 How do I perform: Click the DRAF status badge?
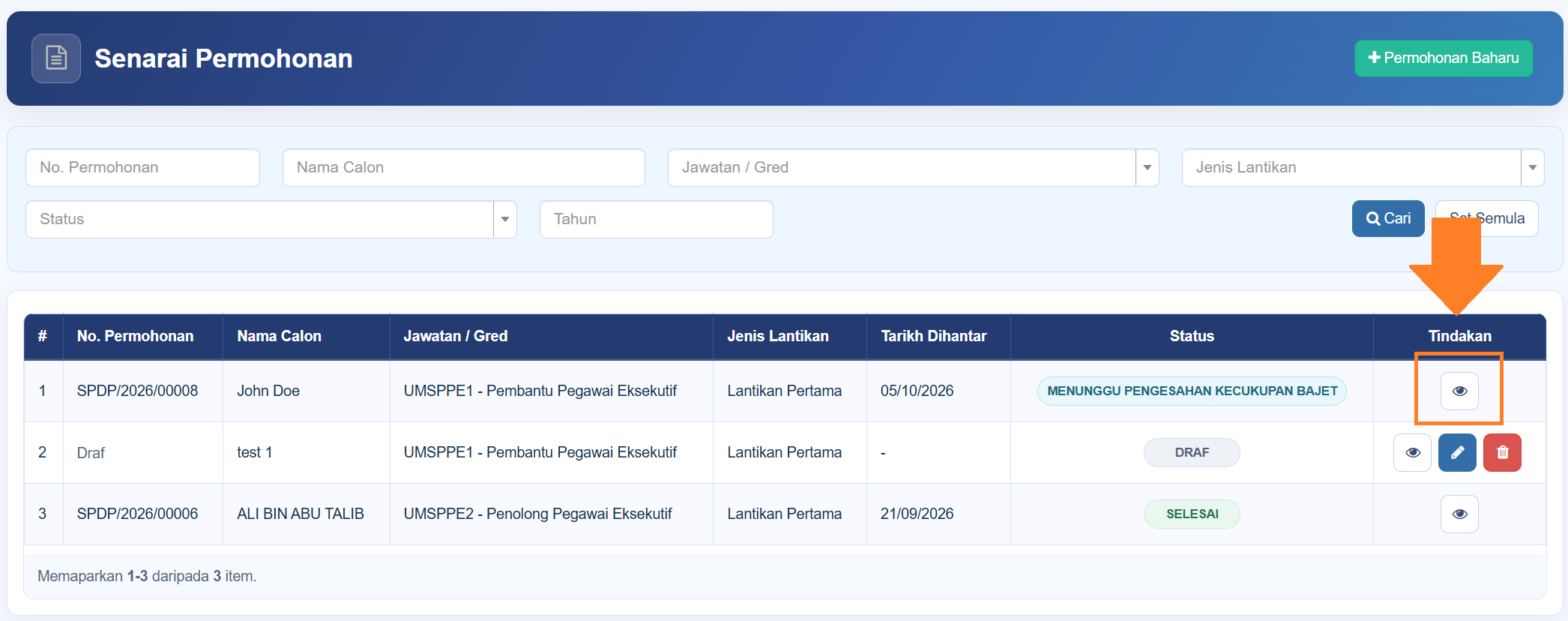pyautogui.click(x=1192, y=452)
